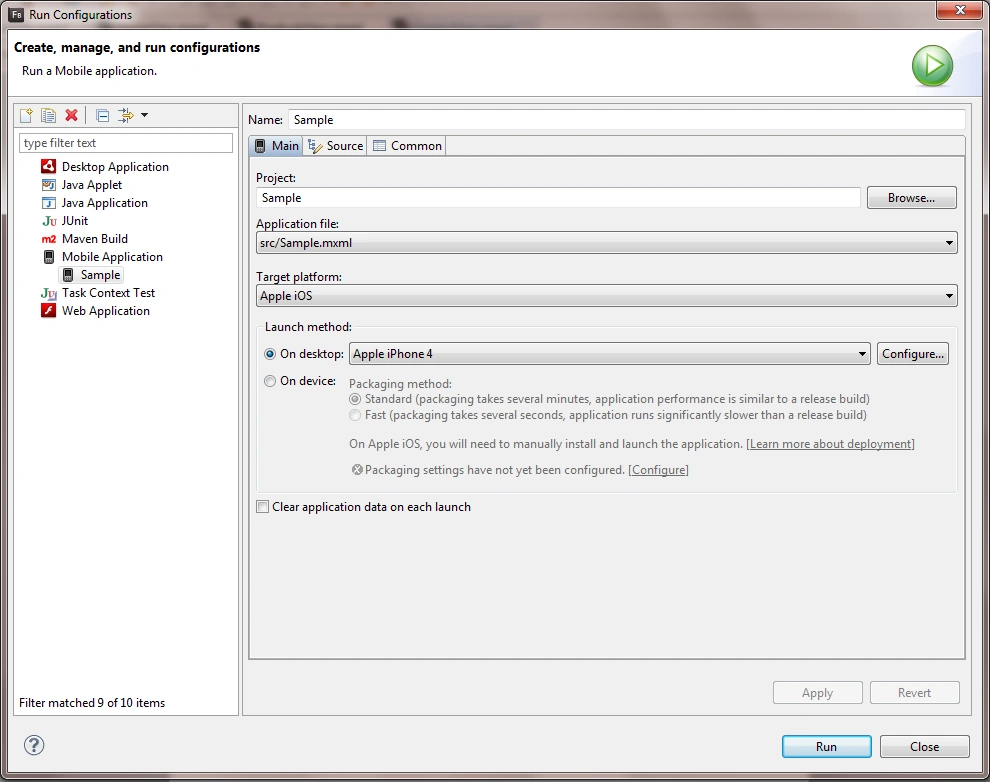Click the Maven Build m2 icon
The height and width of the screenshot is (782, 990).
coord(49,239)
